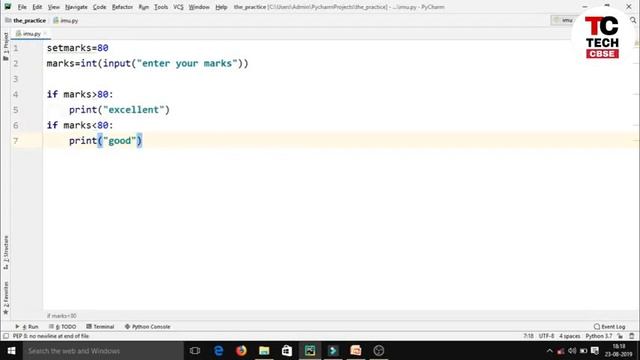Open the Terminal tool window

pyautogui.click(x=100, y=327)
